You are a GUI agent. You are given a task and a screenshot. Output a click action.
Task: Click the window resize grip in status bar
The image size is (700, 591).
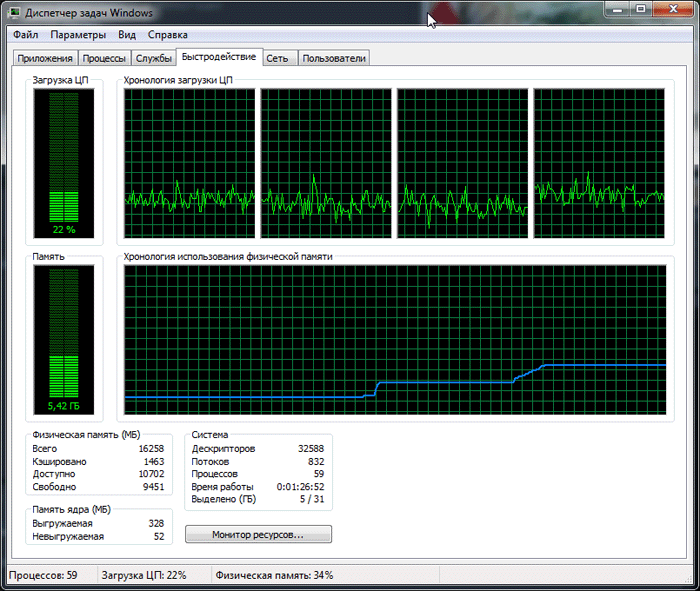[689, 578]
